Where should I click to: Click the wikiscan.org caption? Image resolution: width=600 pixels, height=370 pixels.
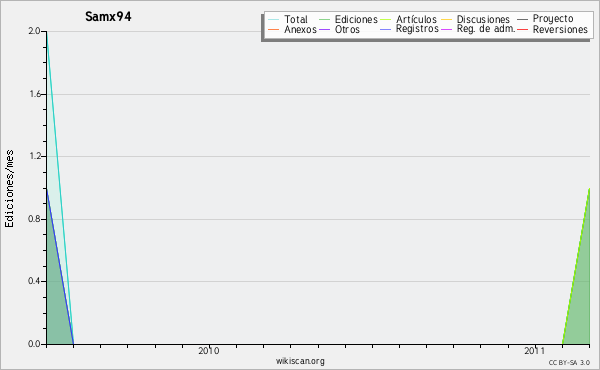click(x=300, y=361)
